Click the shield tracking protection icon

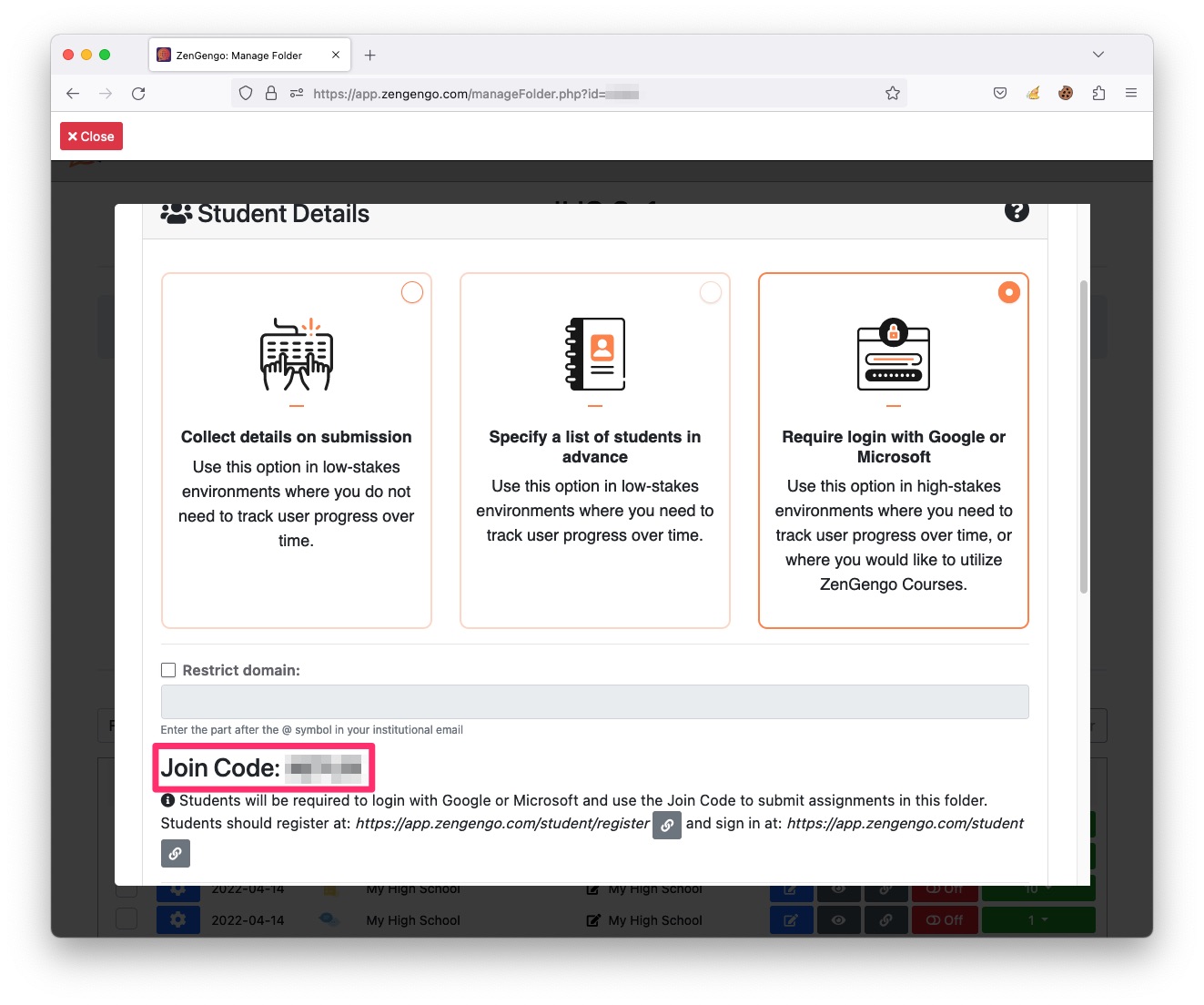click(246, 93)
